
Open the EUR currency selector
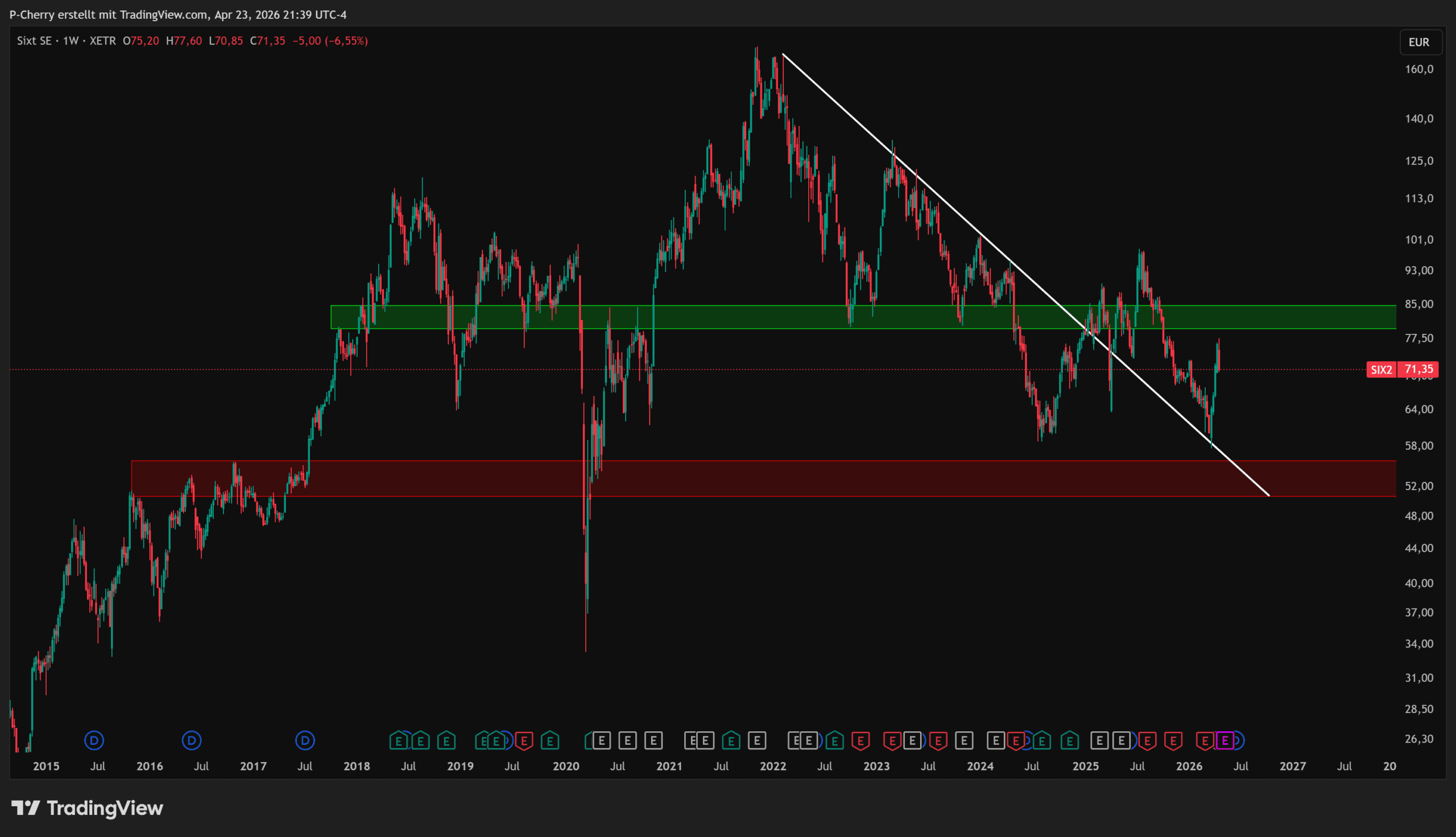point(1418,42)
